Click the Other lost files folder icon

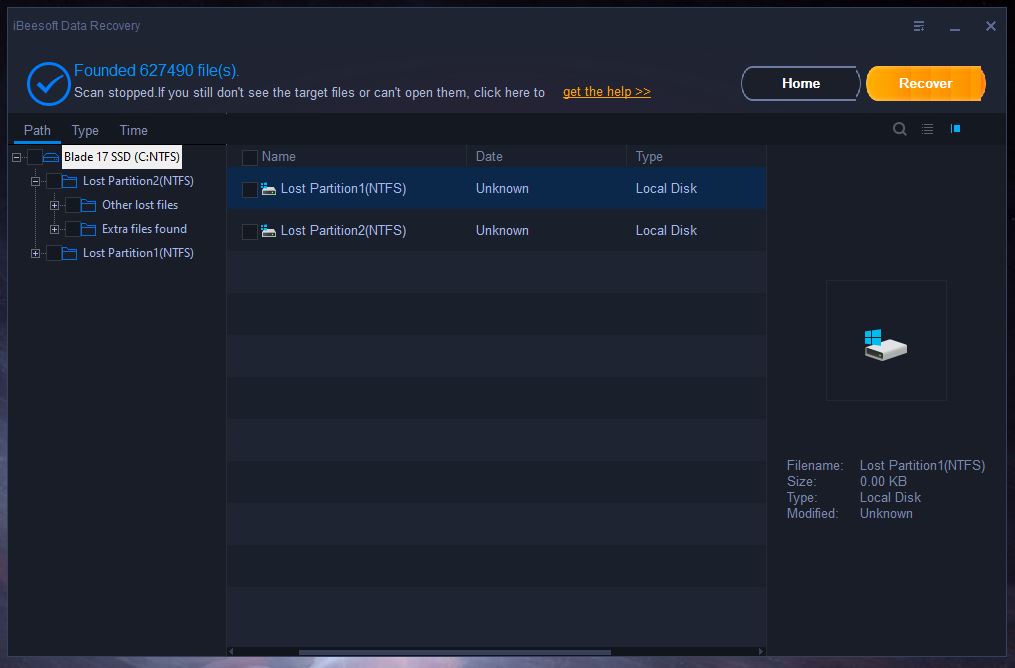click(x=88, y=205)
